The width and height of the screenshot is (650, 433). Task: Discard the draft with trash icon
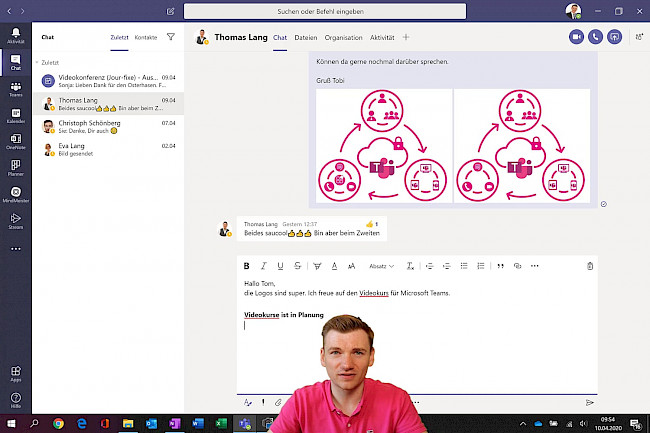coord(590,266)
